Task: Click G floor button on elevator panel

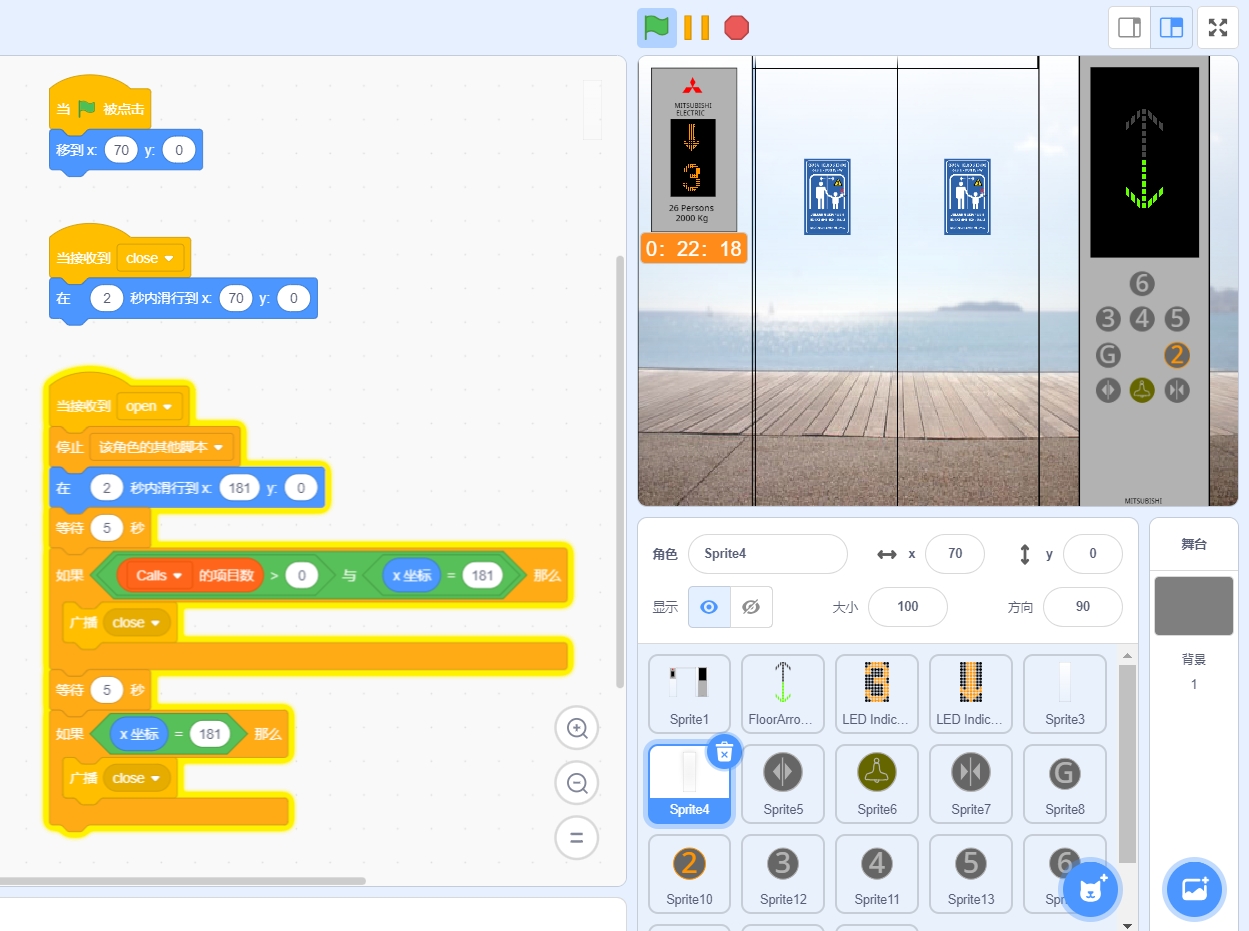Action: (1107, 355)
